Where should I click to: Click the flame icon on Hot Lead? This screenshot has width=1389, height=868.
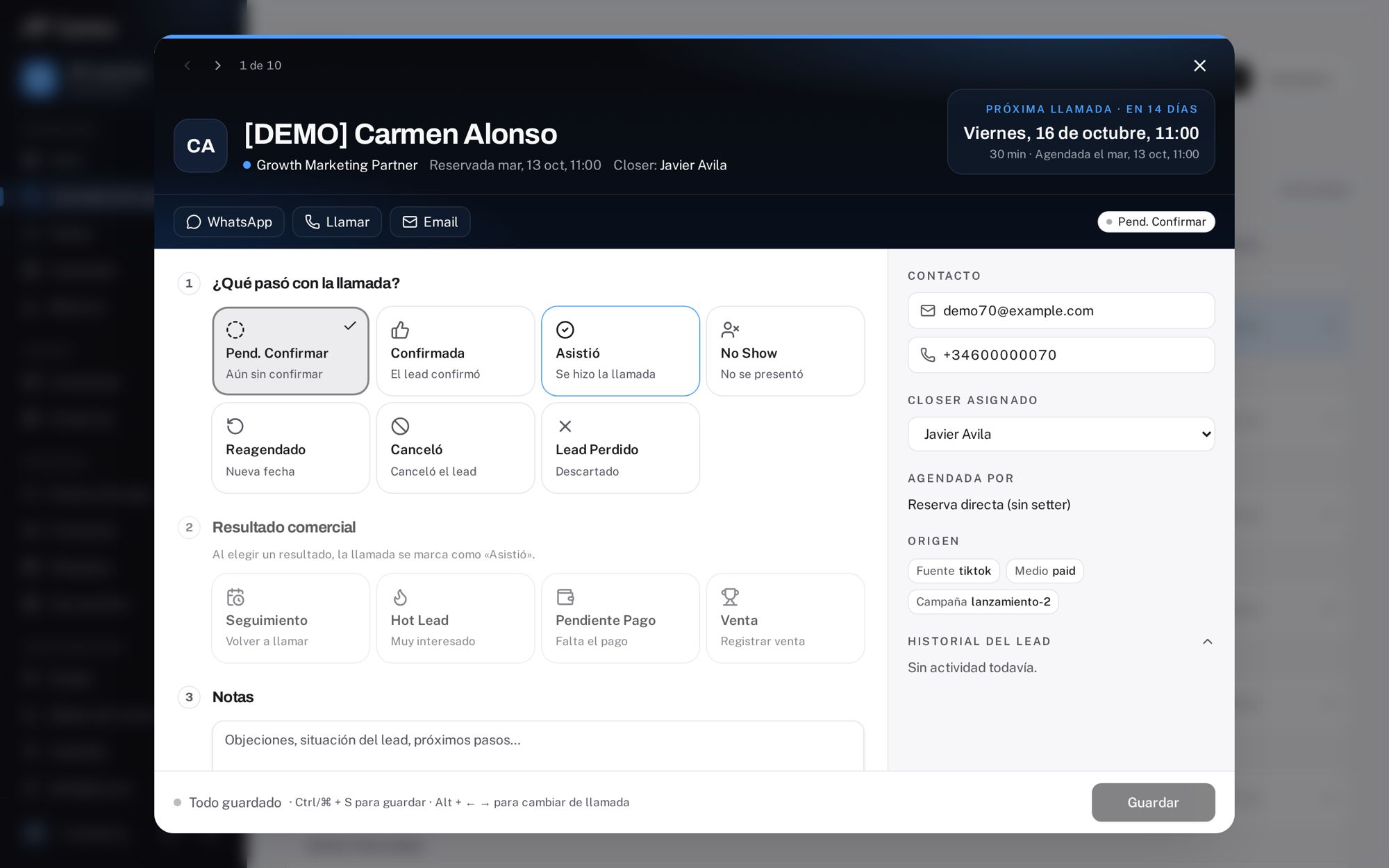point(400,596)
